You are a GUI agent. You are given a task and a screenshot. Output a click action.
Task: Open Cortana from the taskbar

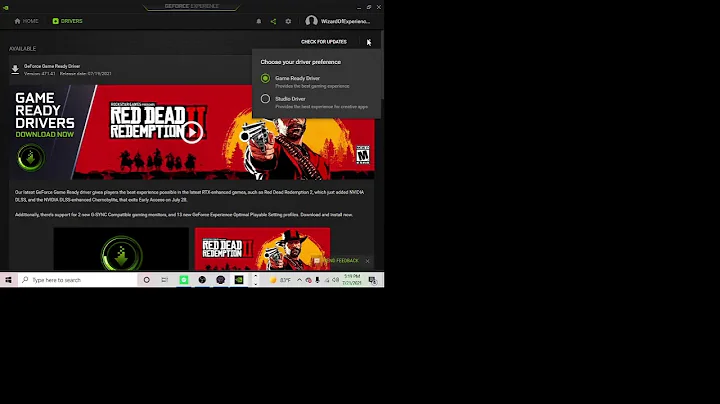[146, 280]
